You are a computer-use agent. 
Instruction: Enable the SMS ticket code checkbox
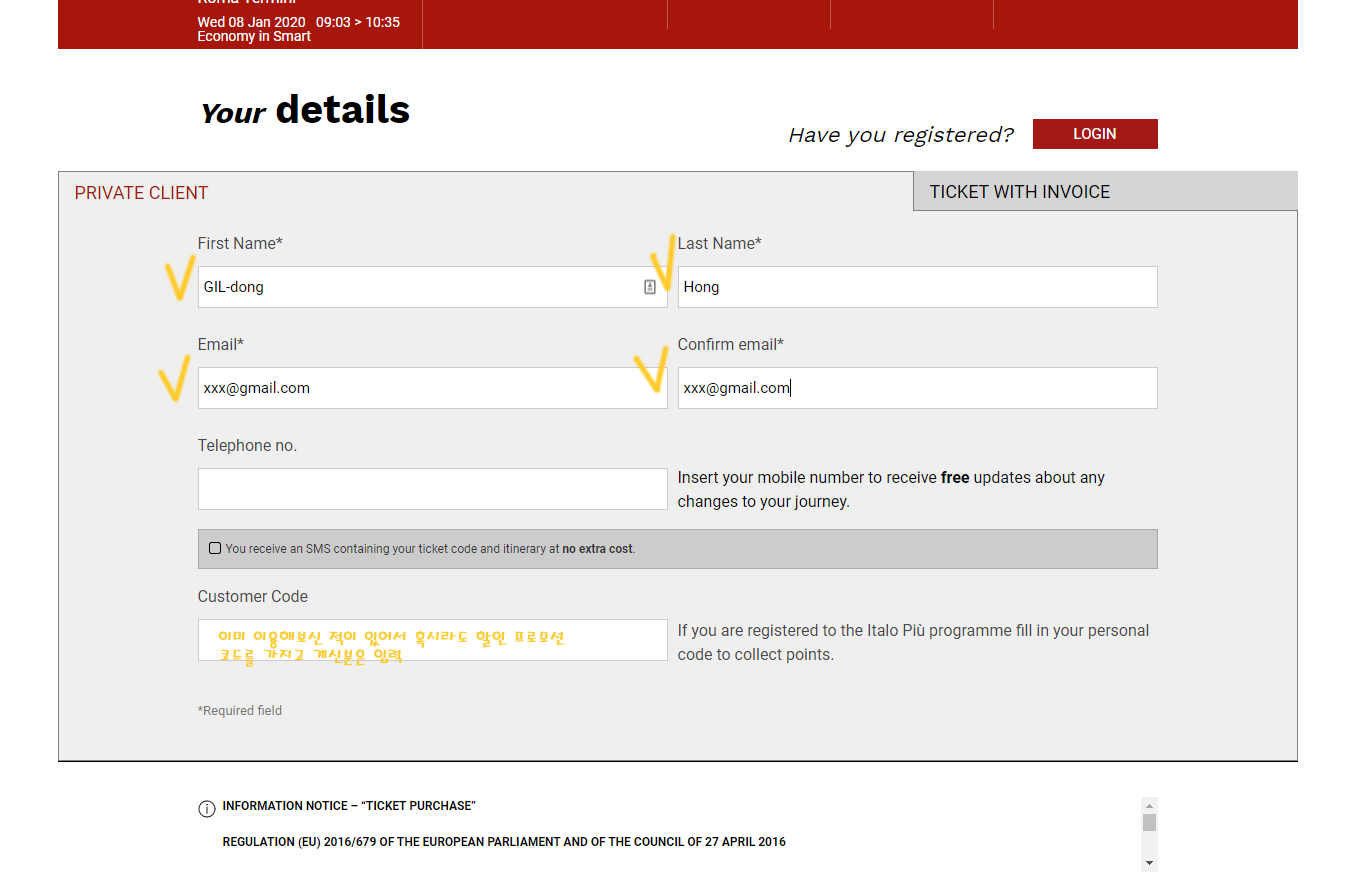[215, 548]
